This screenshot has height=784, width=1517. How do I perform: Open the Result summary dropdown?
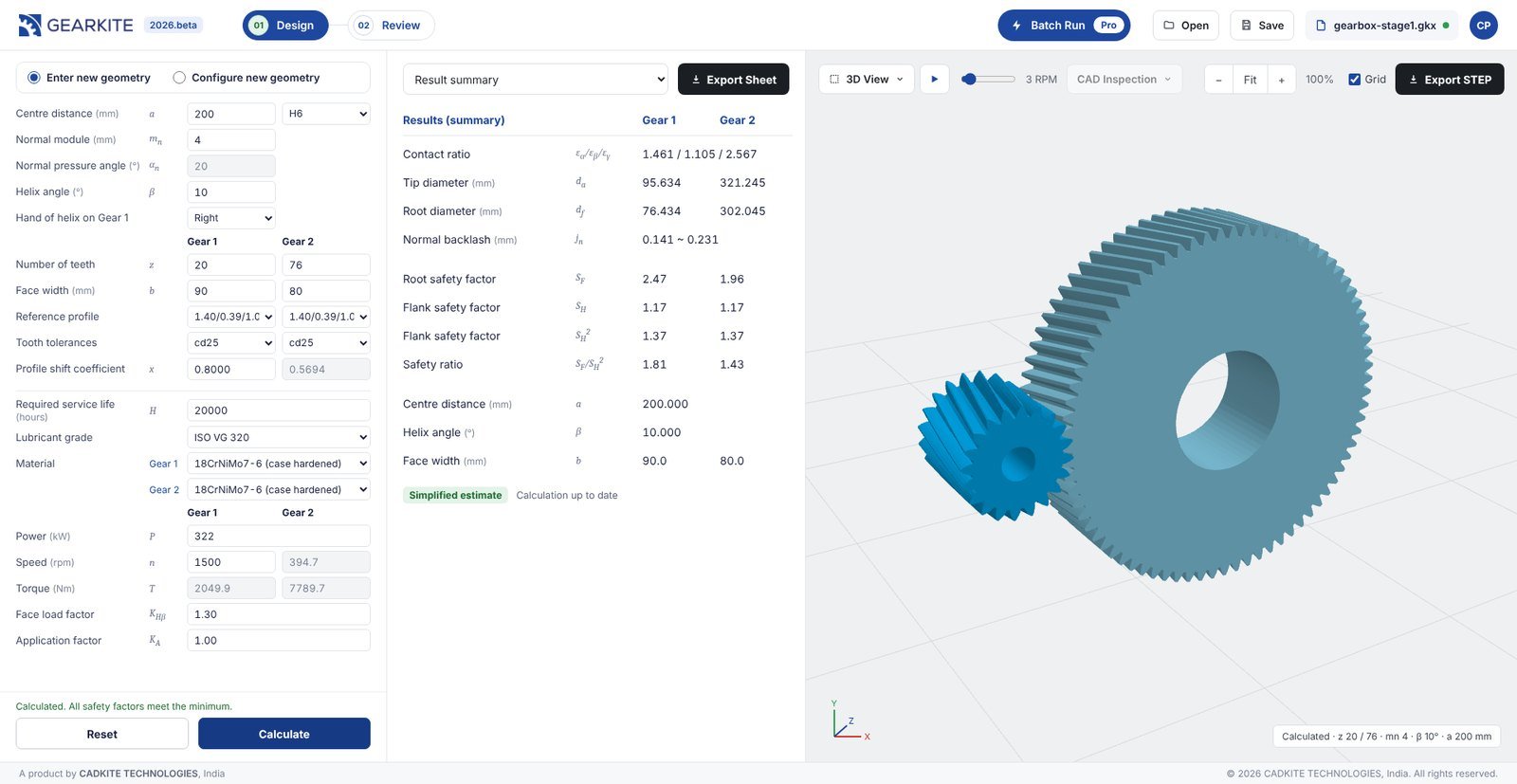(x=536, y=80)
